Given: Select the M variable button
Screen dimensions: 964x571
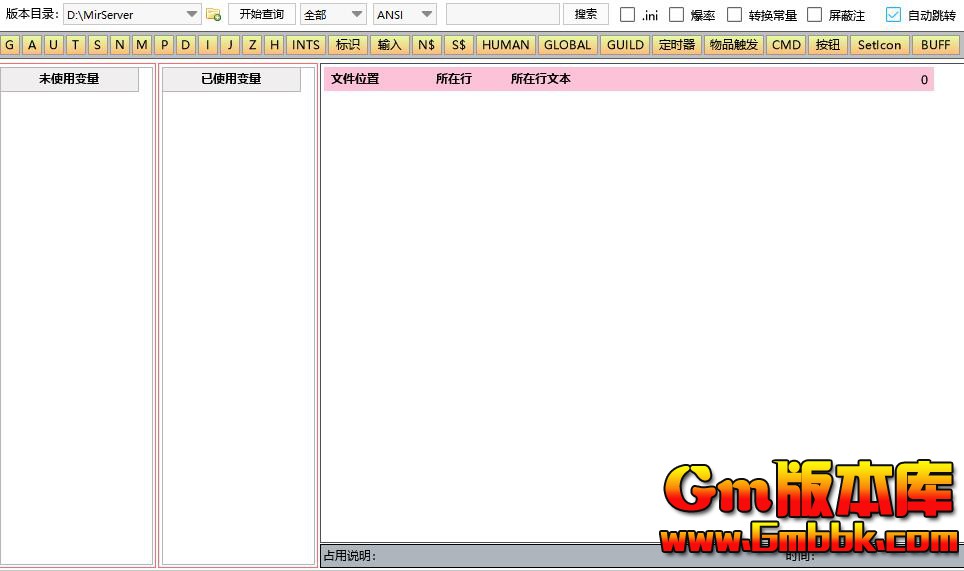Looking at the screenshot, I should click(x=141, y=45).
